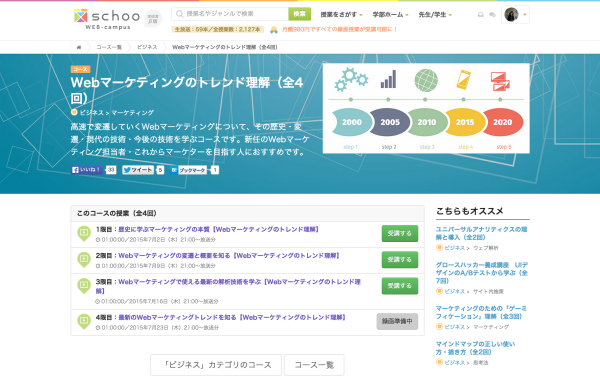
Task: Click the Hatena ブックマーク button
Action: click(189, 170)
